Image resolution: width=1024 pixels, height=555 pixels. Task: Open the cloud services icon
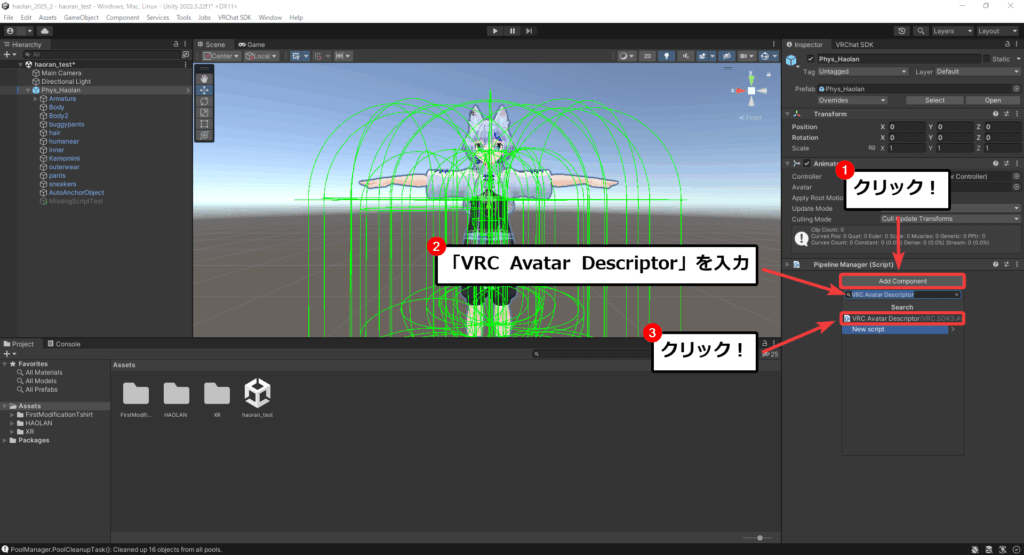(44, 31)
